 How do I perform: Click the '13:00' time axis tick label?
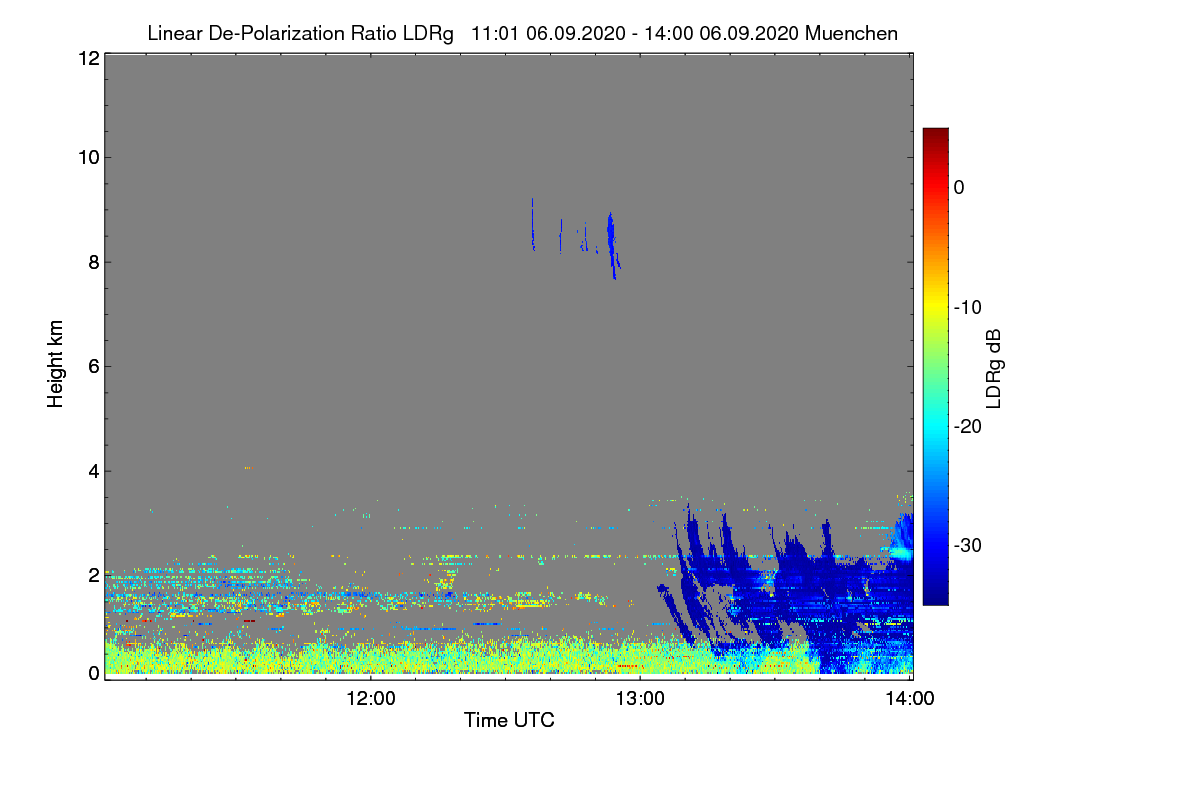click(x=640, y=699)
